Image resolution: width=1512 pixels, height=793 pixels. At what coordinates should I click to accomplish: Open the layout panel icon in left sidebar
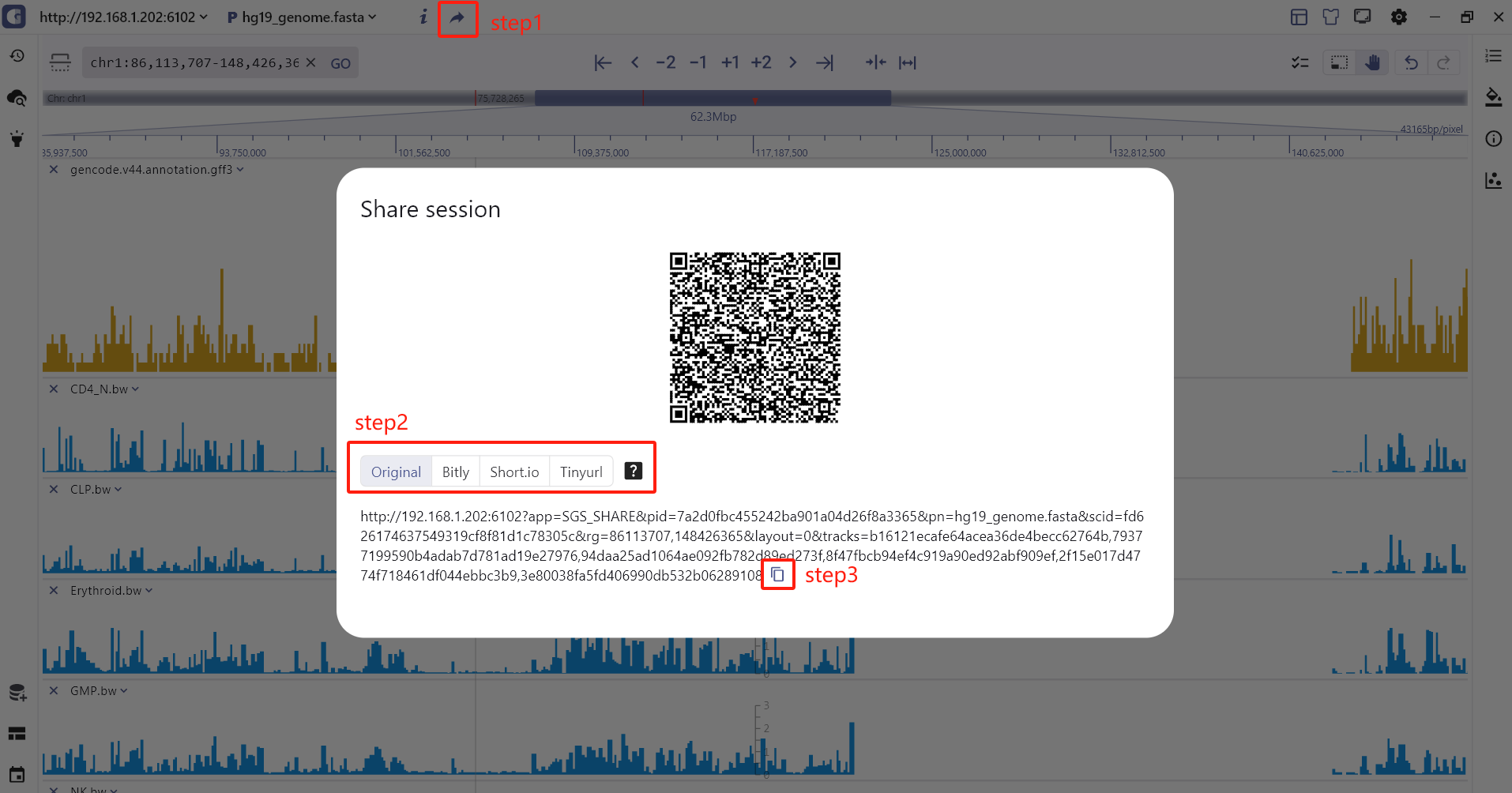pos(17,734)
